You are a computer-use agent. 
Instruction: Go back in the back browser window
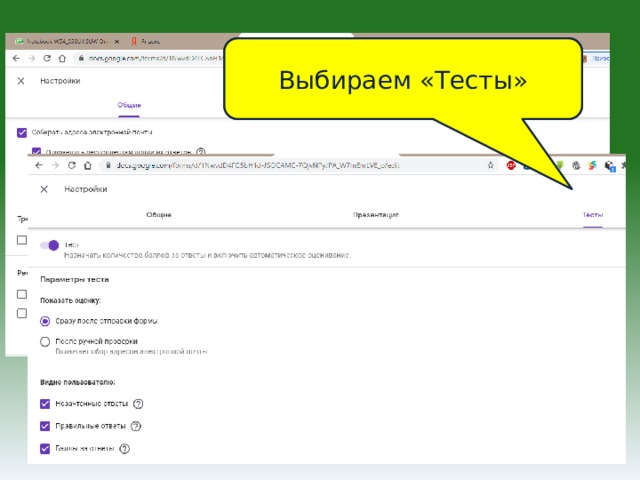click(x=16, y=58)
